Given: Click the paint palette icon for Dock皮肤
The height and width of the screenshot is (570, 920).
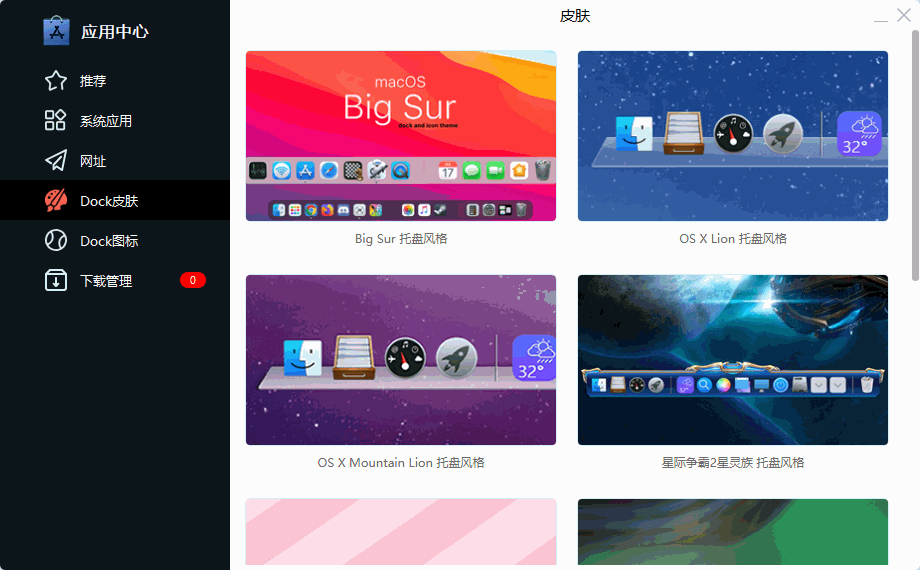Looking at the screenshot, I should coord(56,200).
